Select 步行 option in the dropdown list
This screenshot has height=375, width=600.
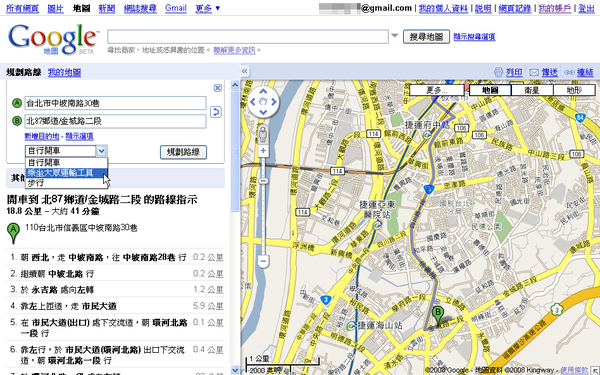(x=67, y=183)
